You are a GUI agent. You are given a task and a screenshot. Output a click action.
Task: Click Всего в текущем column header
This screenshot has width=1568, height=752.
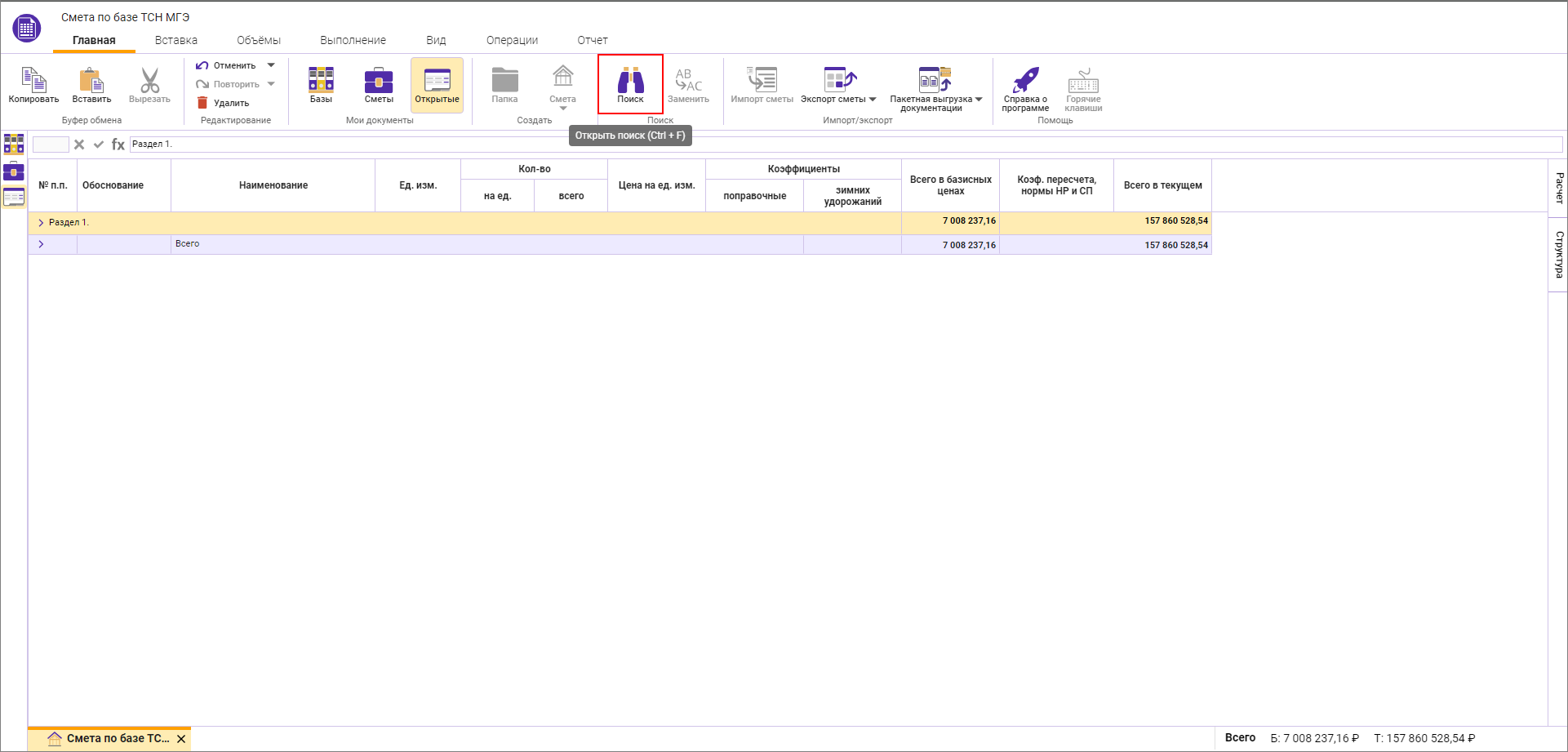1162,185
